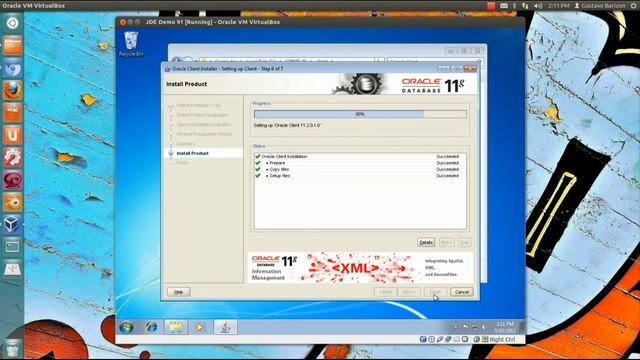This screenshot has width=640, height=360.
Task: Click the Ubuntu panel clock showing 2:11 PM
Action: (559, 6)
